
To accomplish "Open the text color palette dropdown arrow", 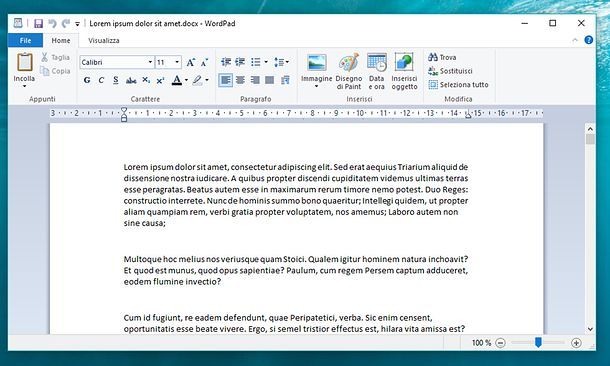I will (186, 81).
